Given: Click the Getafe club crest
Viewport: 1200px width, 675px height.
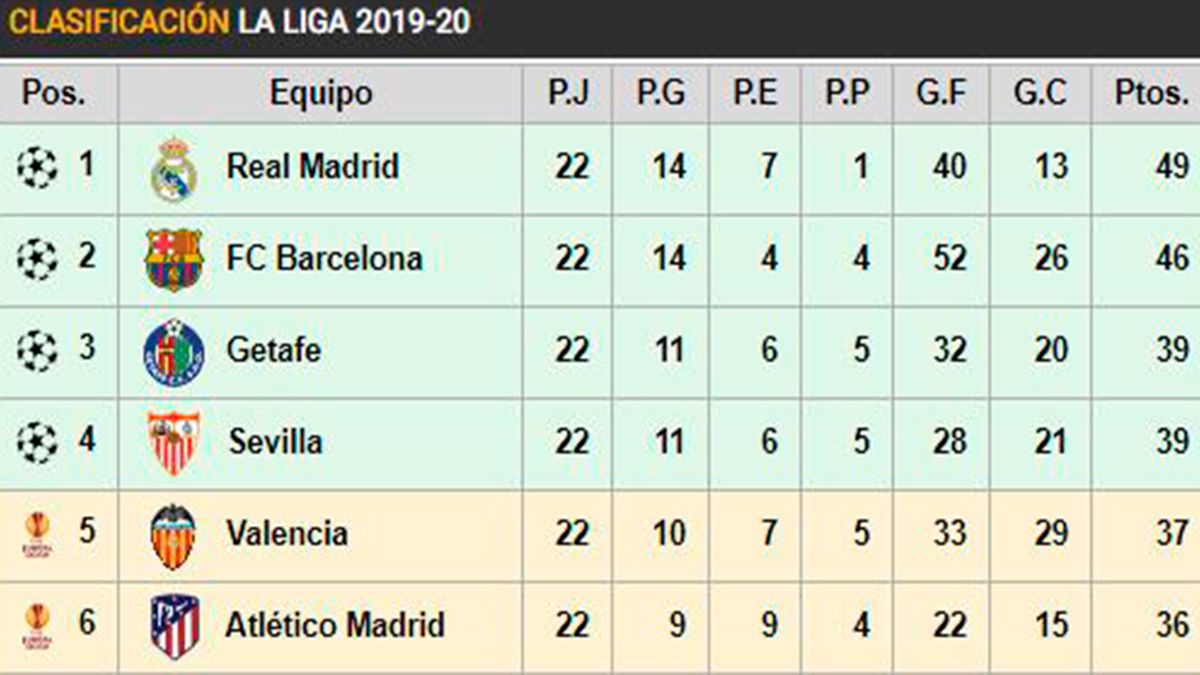Looking at the screenshot, I should 174,352.
